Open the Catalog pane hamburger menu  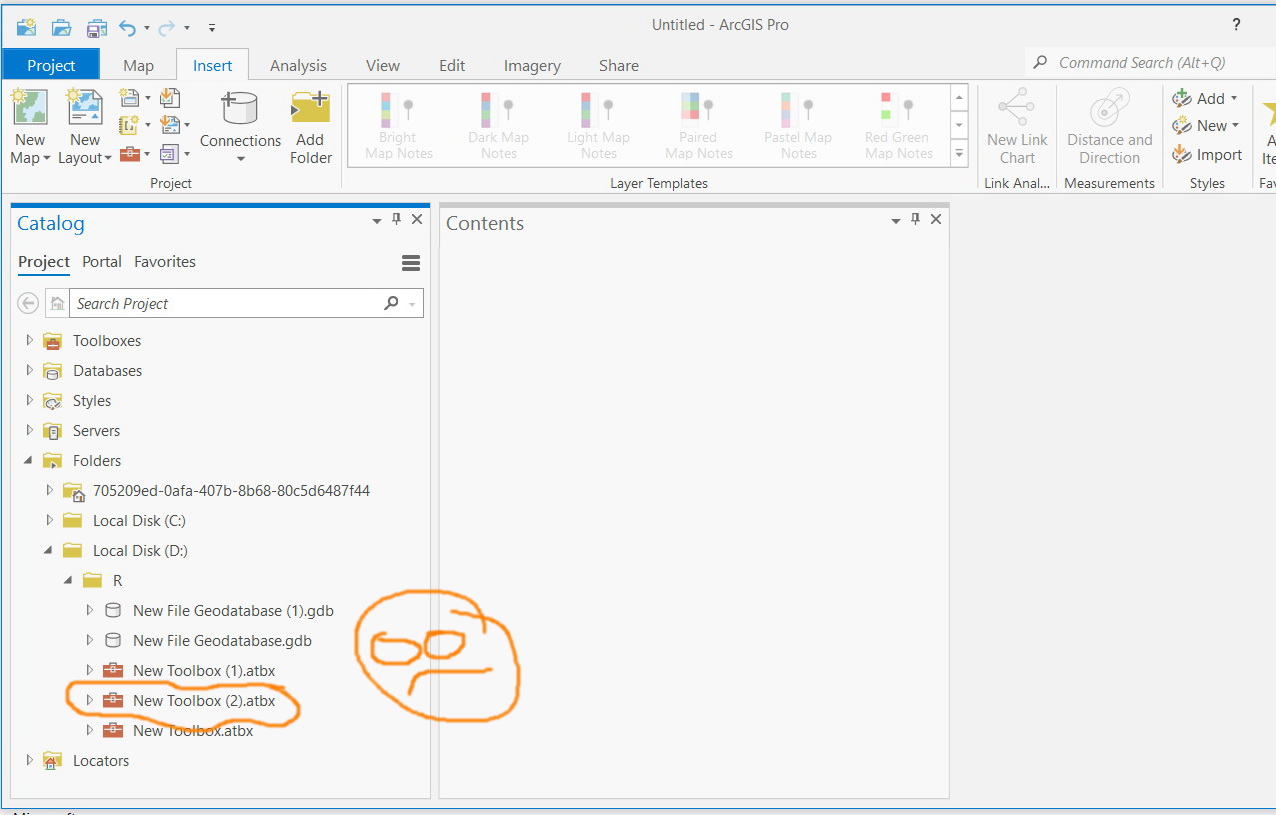(x=410, y=263)
